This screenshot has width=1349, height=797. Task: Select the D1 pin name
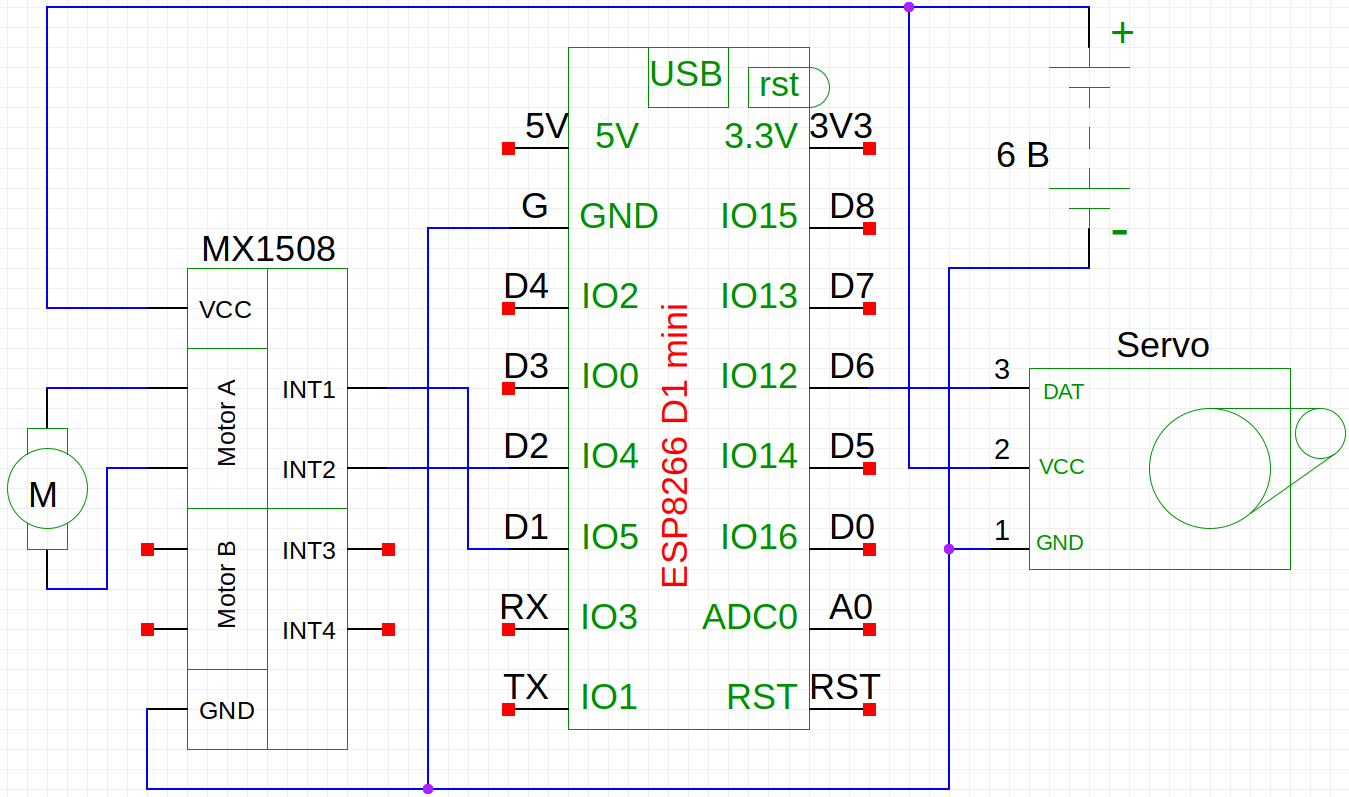pos(526,527)
